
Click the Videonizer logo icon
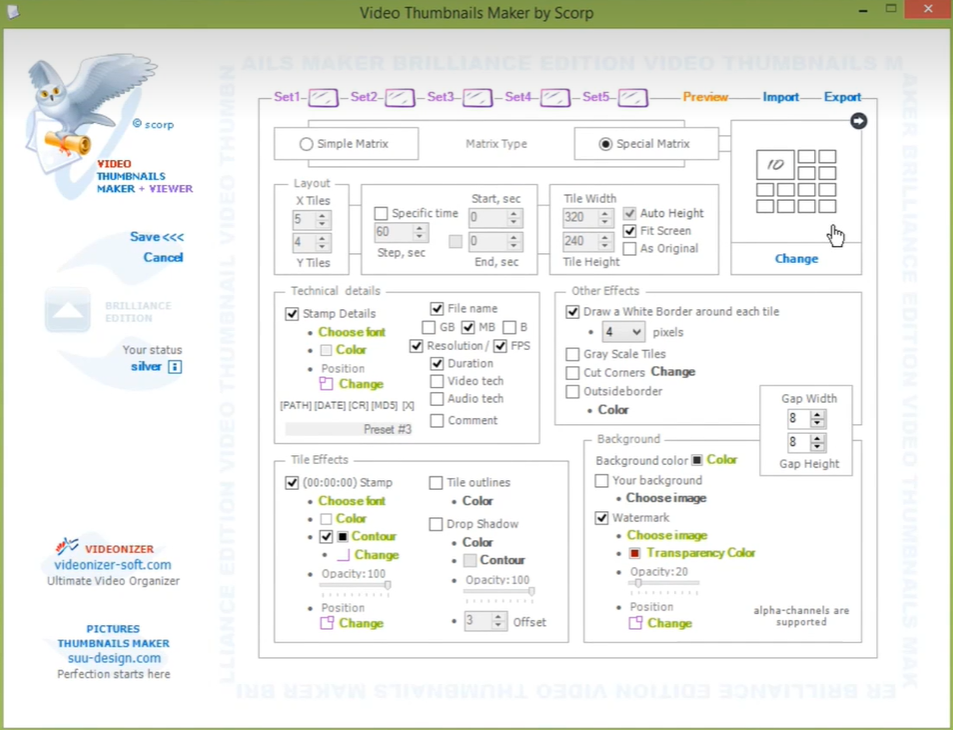coord(67,546)
